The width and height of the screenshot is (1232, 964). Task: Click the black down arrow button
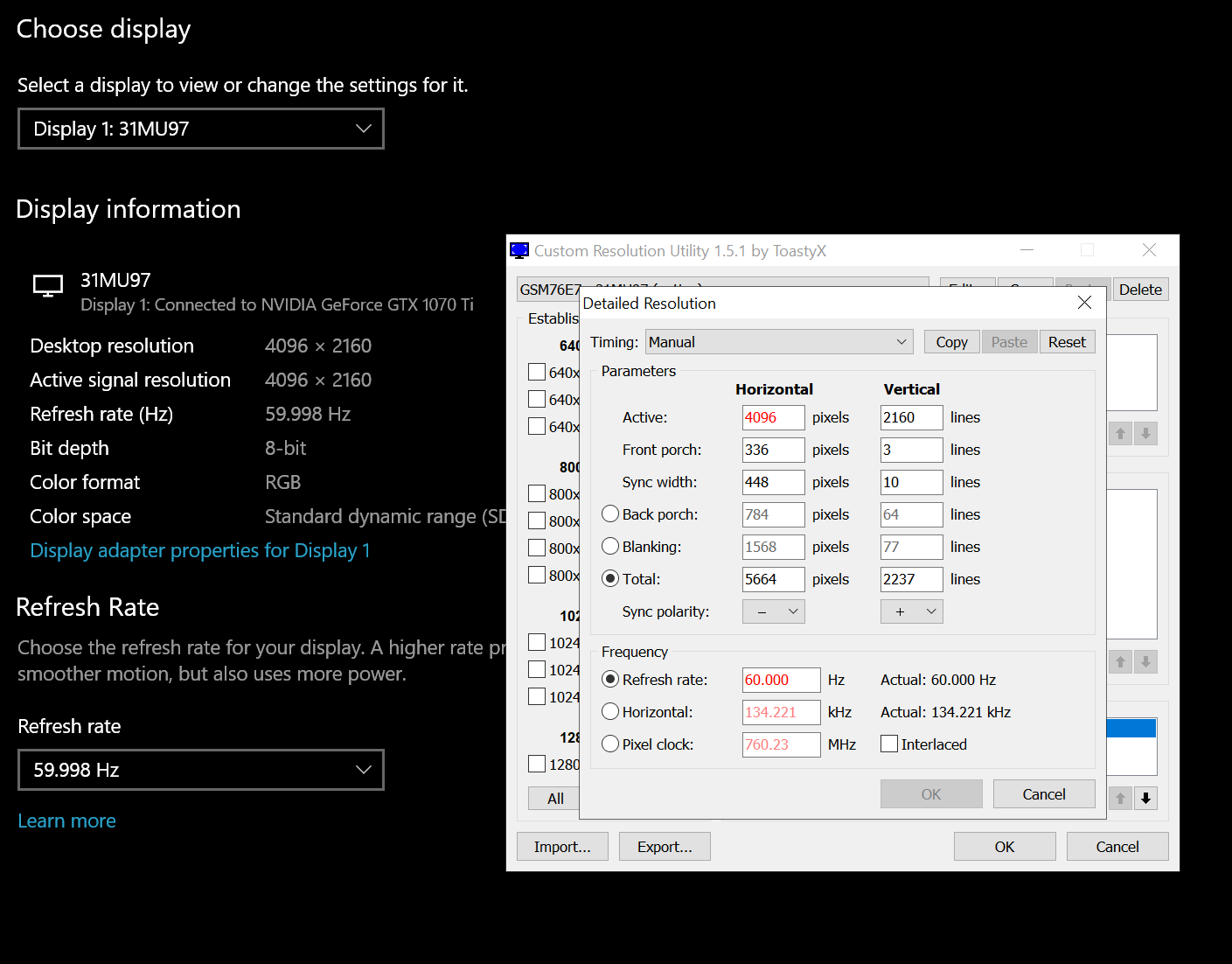pos(1145,798)
